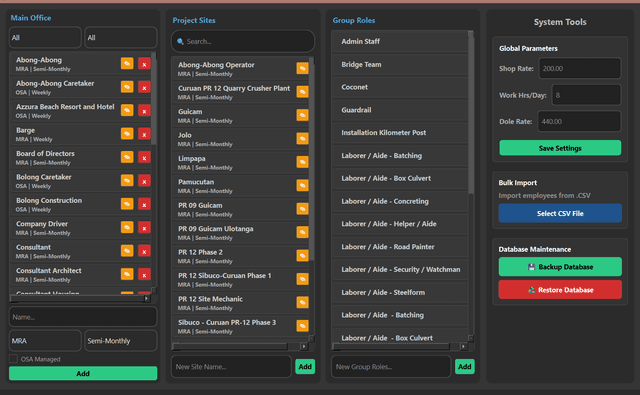Delete Company Driver entry
Viewport: 640px width, 395px height.
point(144,227)
